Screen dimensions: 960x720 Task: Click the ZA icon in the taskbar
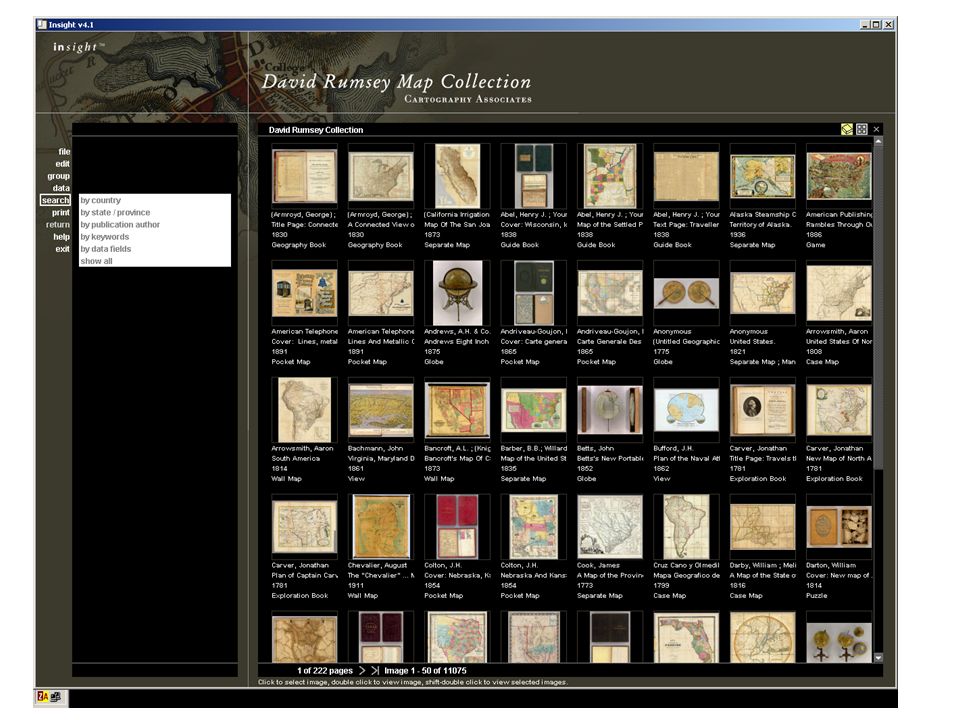(x=43, y=696)
